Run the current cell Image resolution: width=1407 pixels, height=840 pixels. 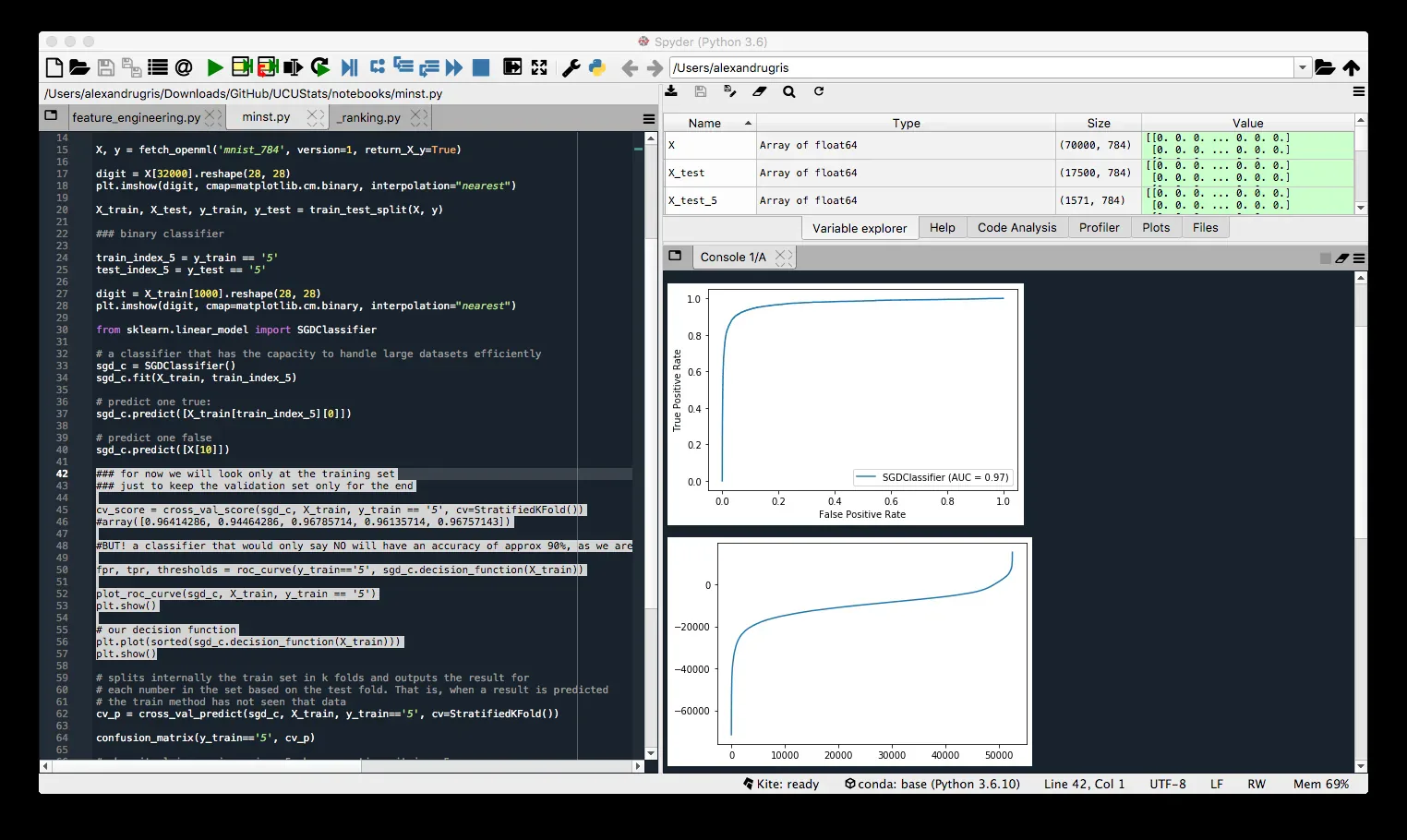click(x=242, y=66)
